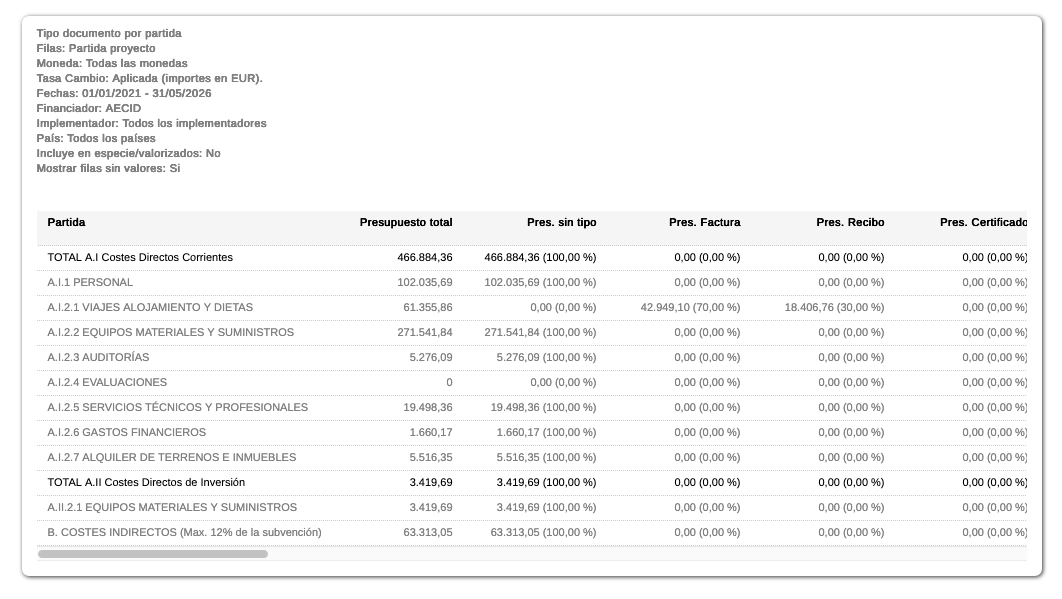Select the TOTAL A.I Costes Directos Corrientes row

coord(140,257)
